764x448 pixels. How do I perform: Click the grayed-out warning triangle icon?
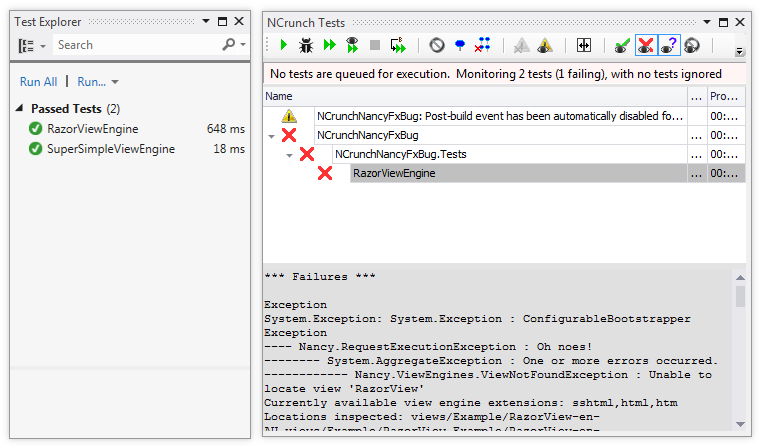tap(522, 45)
